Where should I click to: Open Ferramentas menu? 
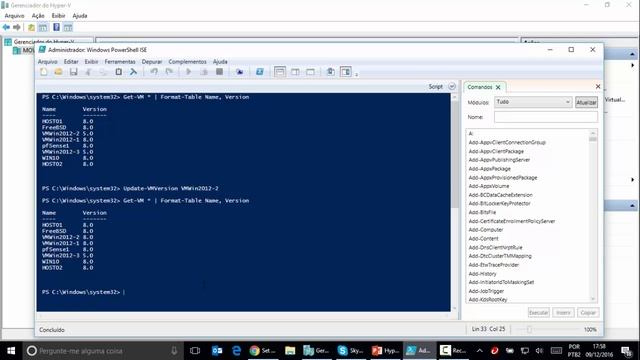pos(120,62)
